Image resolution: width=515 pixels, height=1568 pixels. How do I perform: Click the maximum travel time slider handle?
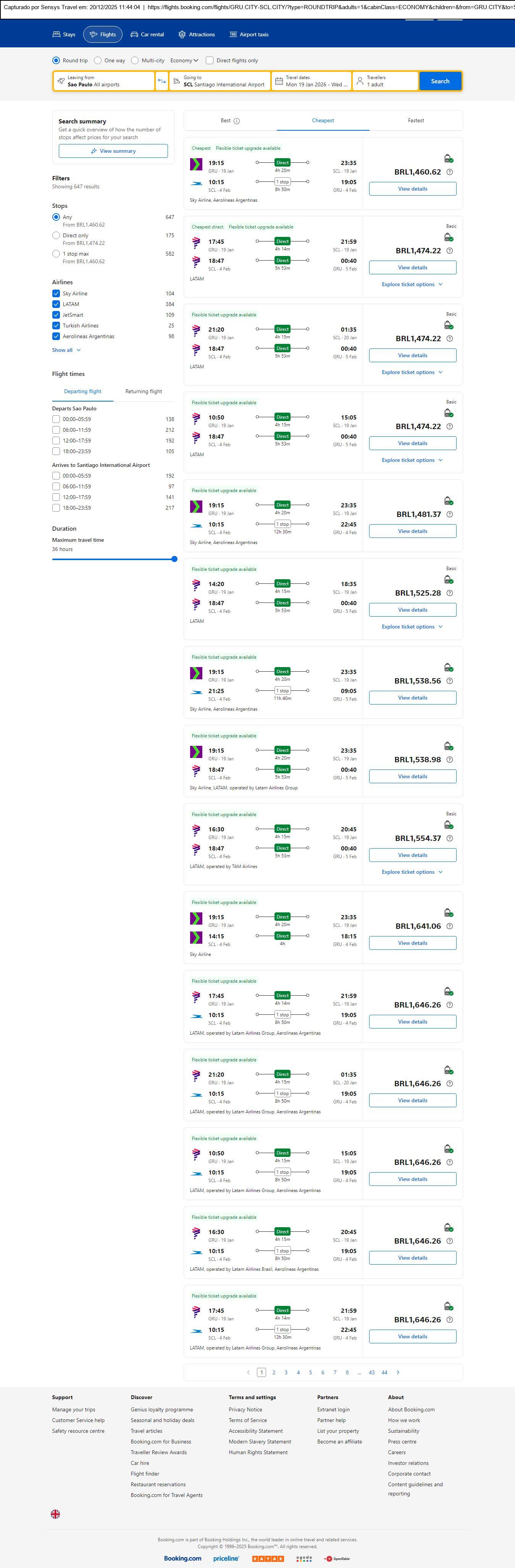(x=174, y=559)
